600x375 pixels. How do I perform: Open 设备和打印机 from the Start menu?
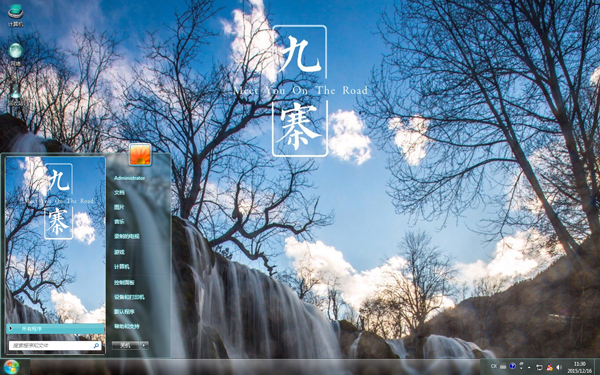(129, 297)
